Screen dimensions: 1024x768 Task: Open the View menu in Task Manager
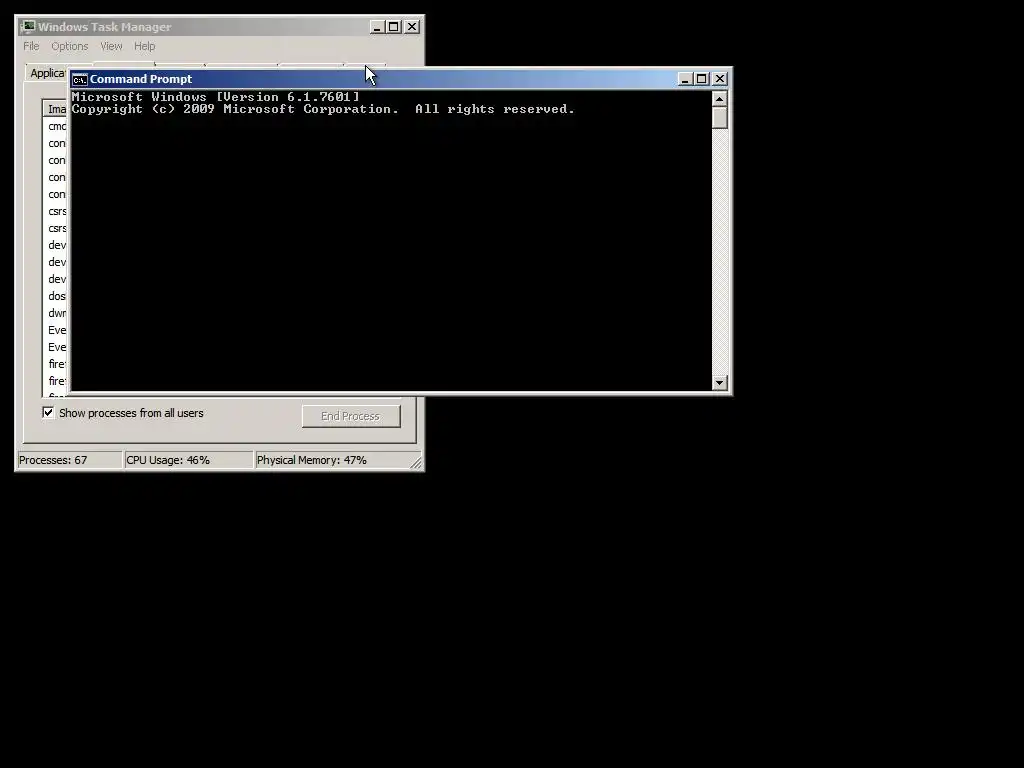(x=111, y=46)
